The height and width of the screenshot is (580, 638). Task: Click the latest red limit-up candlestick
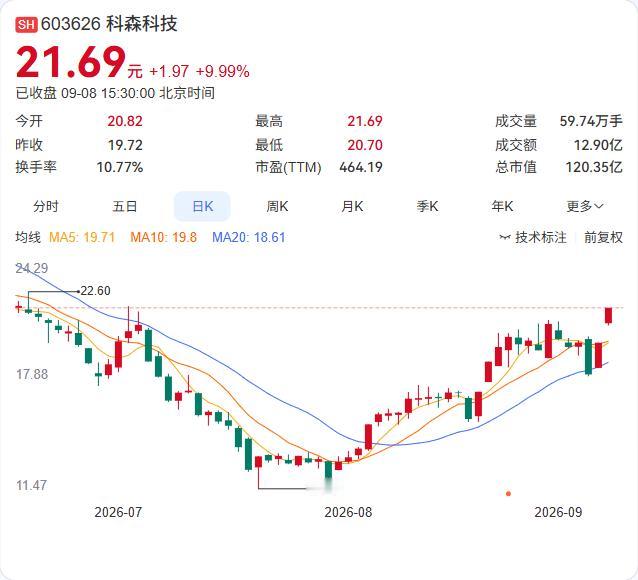pyautogui.click(x=609, y=316)
